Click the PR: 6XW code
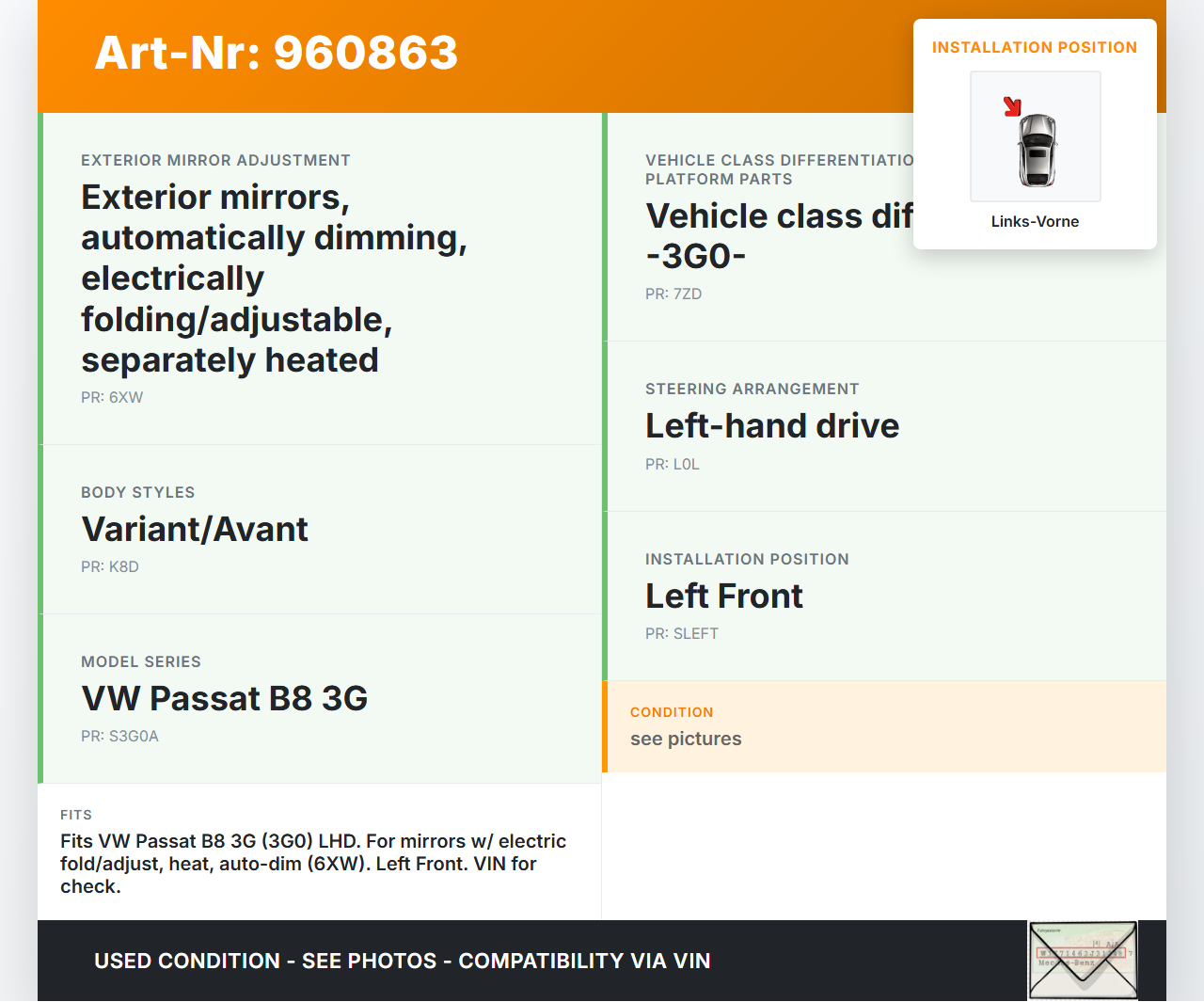The image size is (1204, 1002). tap(112, 398)
